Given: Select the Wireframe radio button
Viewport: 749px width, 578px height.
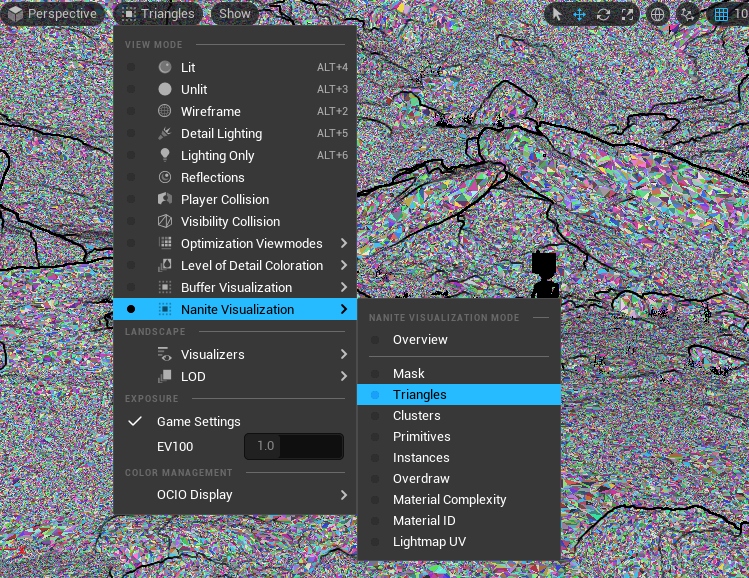Looking at the screenshot, I should click(130, 111).
